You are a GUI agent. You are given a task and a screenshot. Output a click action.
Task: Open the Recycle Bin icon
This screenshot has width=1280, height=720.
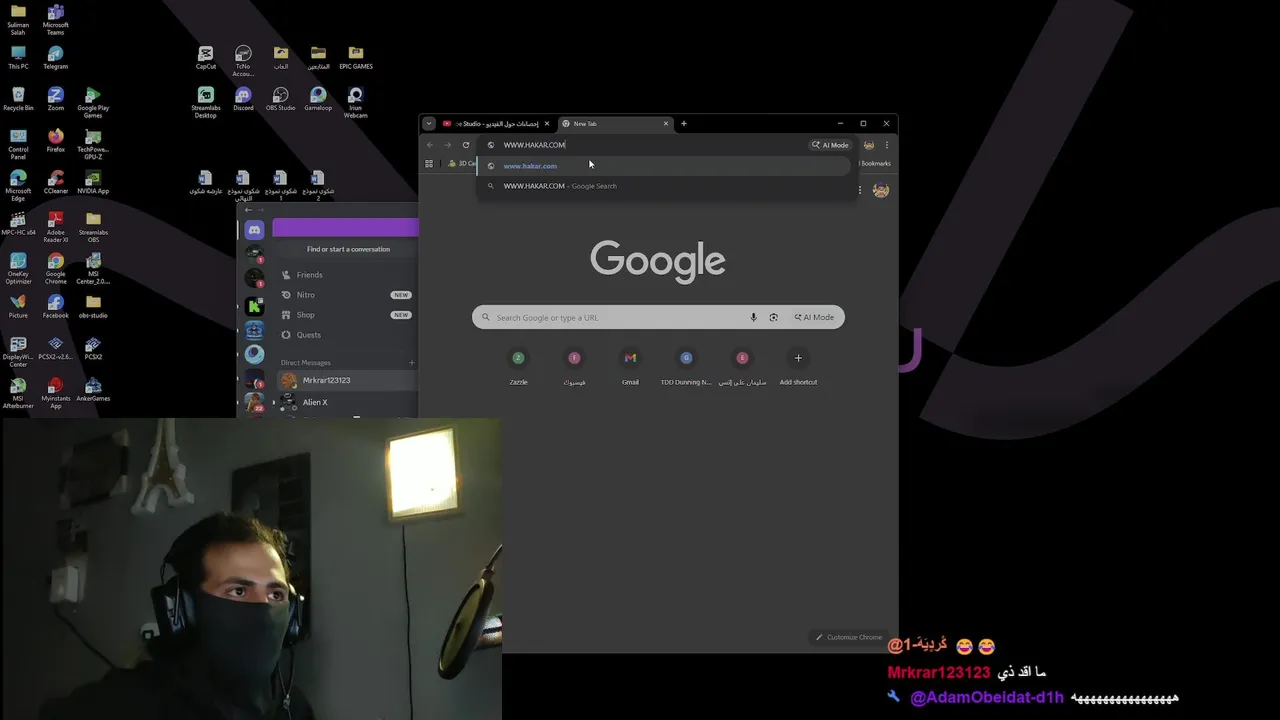pyautogui.click(x=18, y=99)
